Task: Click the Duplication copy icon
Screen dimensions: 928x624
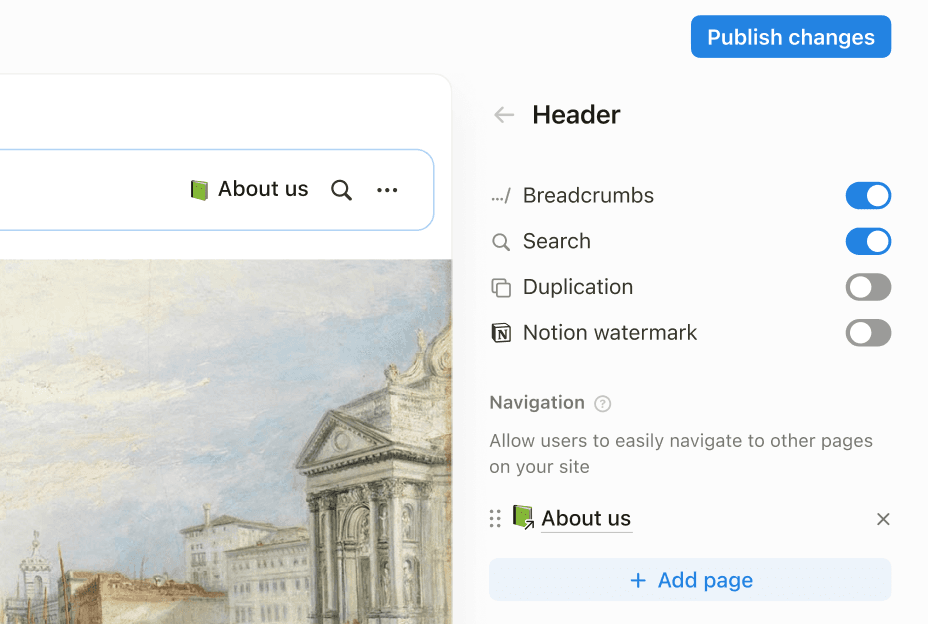Action: (x=501, y=288)
